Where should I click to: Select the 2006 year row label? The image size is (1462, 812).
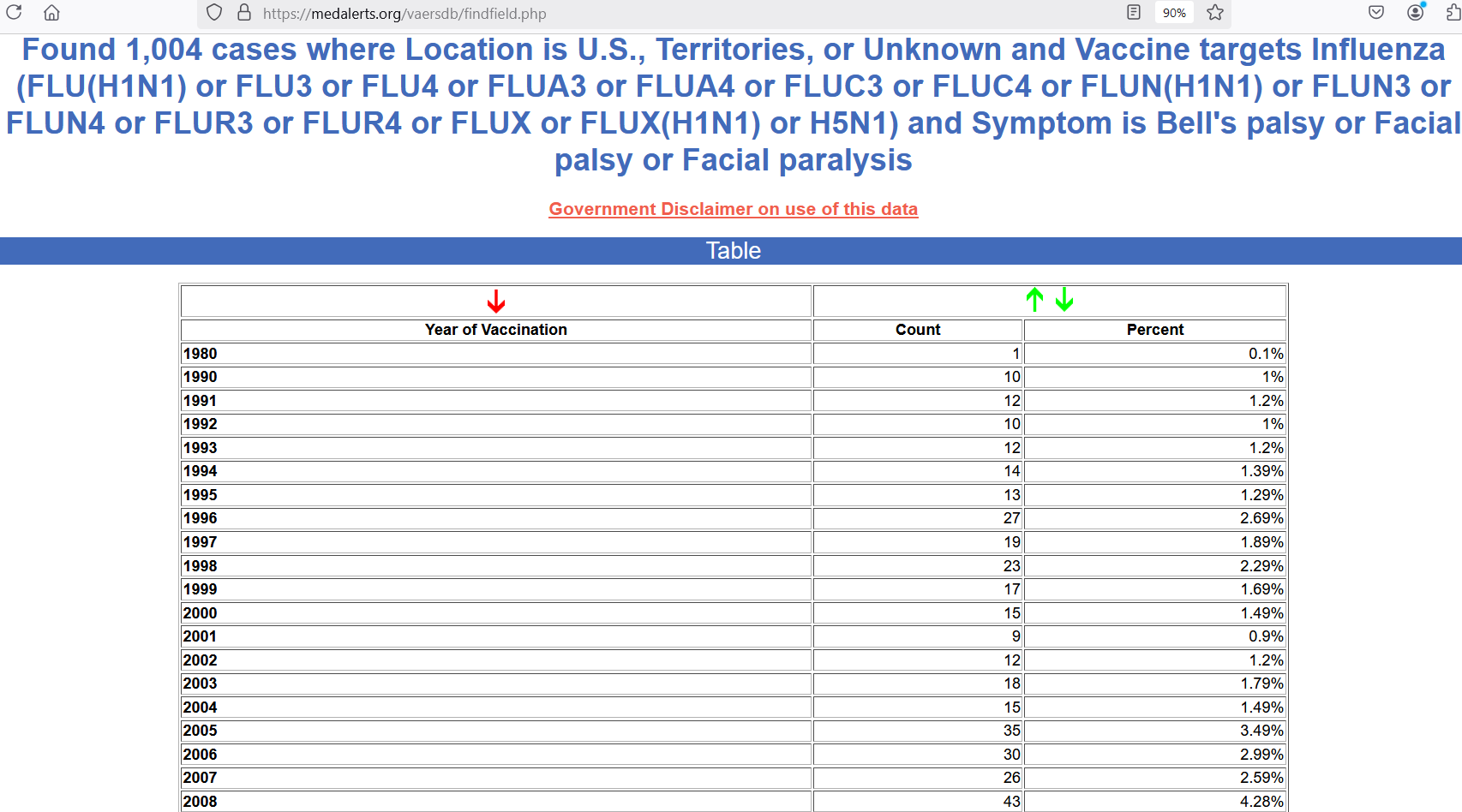point(201,755)
